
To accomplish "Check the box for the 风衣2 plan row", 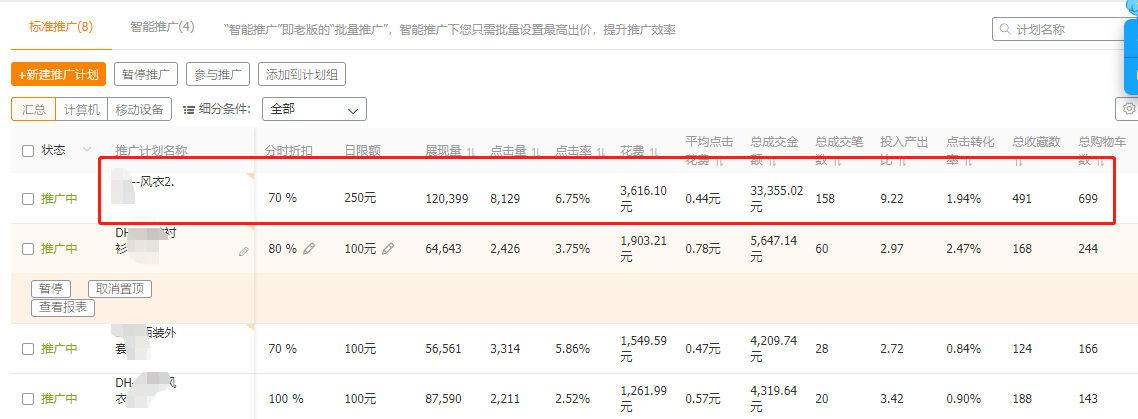I will point(28,199).
